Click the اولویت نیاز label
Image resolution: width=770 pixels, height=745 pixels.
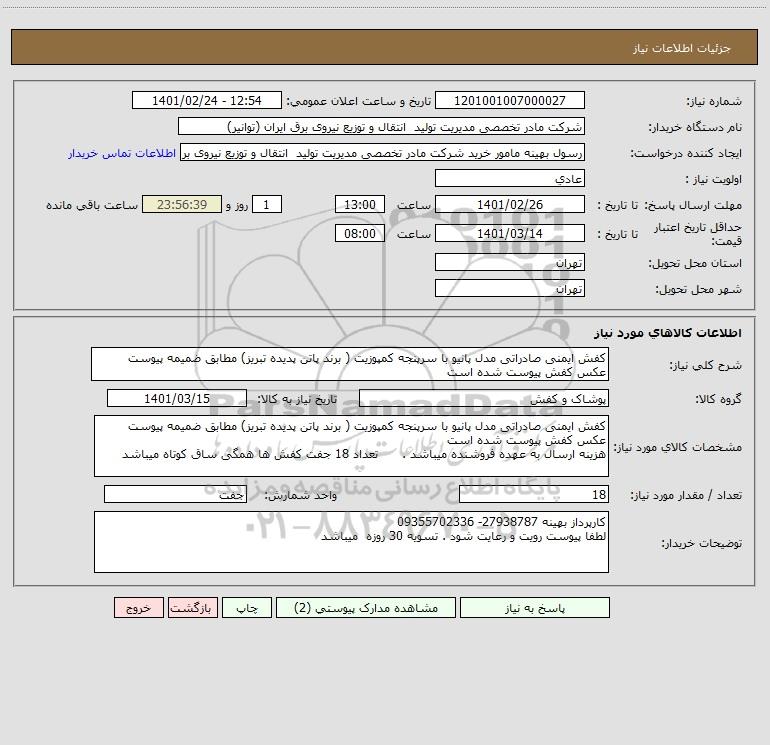(x=714, y=179)
